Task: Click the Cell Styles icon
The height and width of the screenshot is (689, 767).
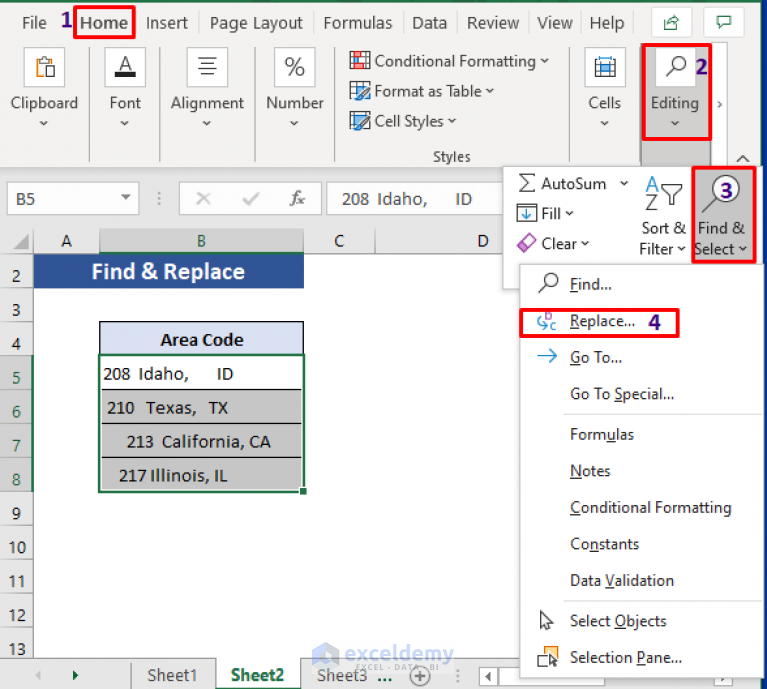Action: click(x=360, y=121)
